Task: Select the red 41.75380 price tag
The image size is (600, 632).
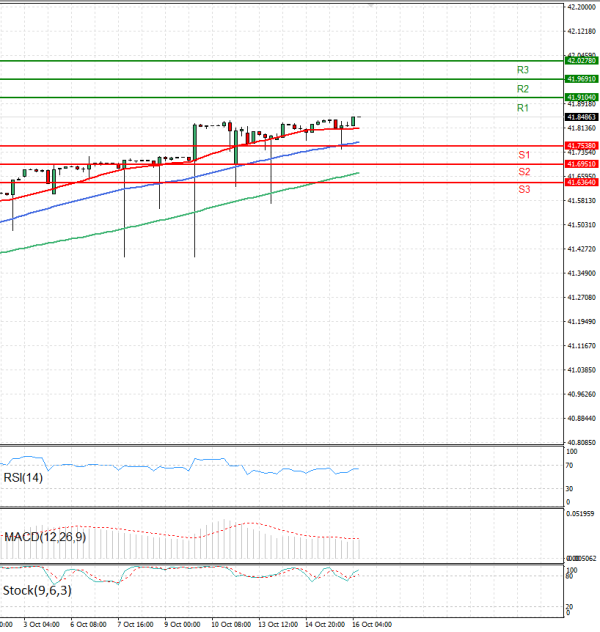Action: coord(581,145)
